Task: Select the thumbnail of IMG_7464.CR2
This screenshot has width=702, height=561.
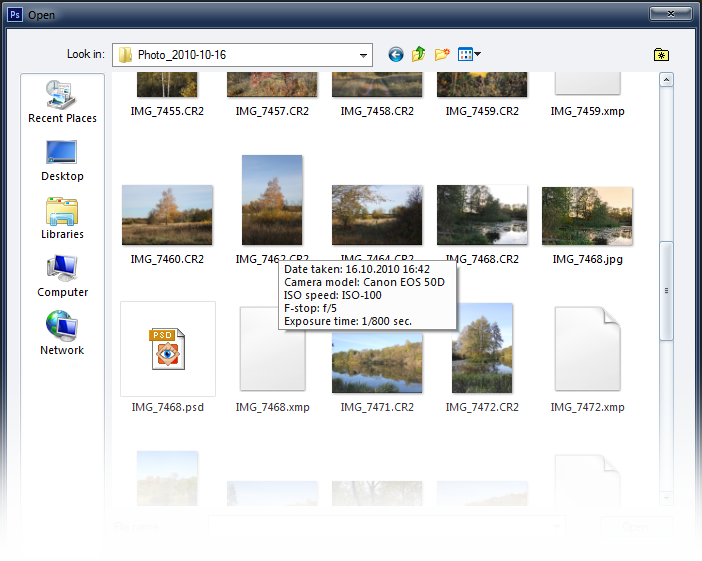Action: click(377, 215)
